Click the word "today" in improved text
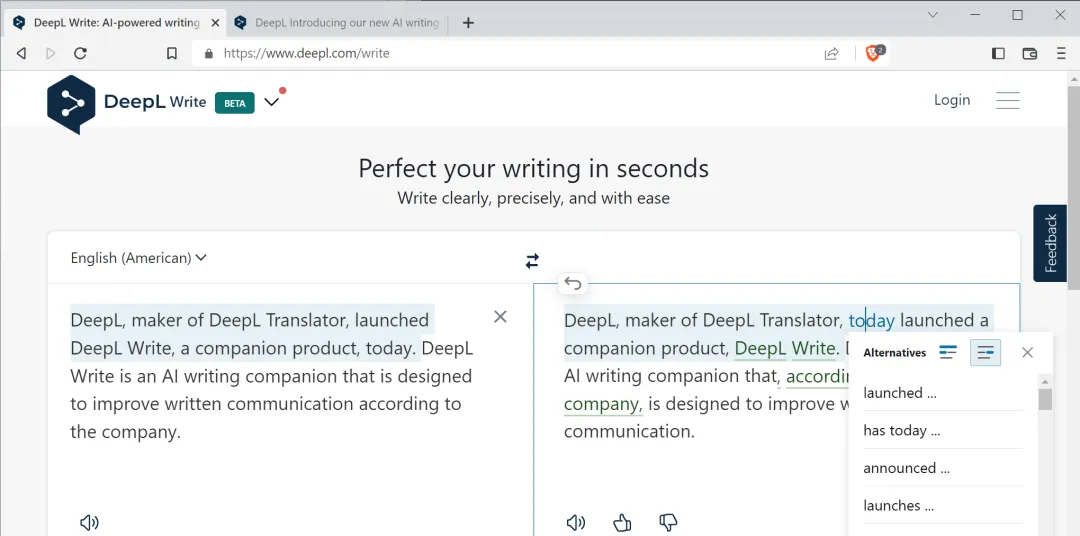The image size is (1080, 536). (871, 320)
